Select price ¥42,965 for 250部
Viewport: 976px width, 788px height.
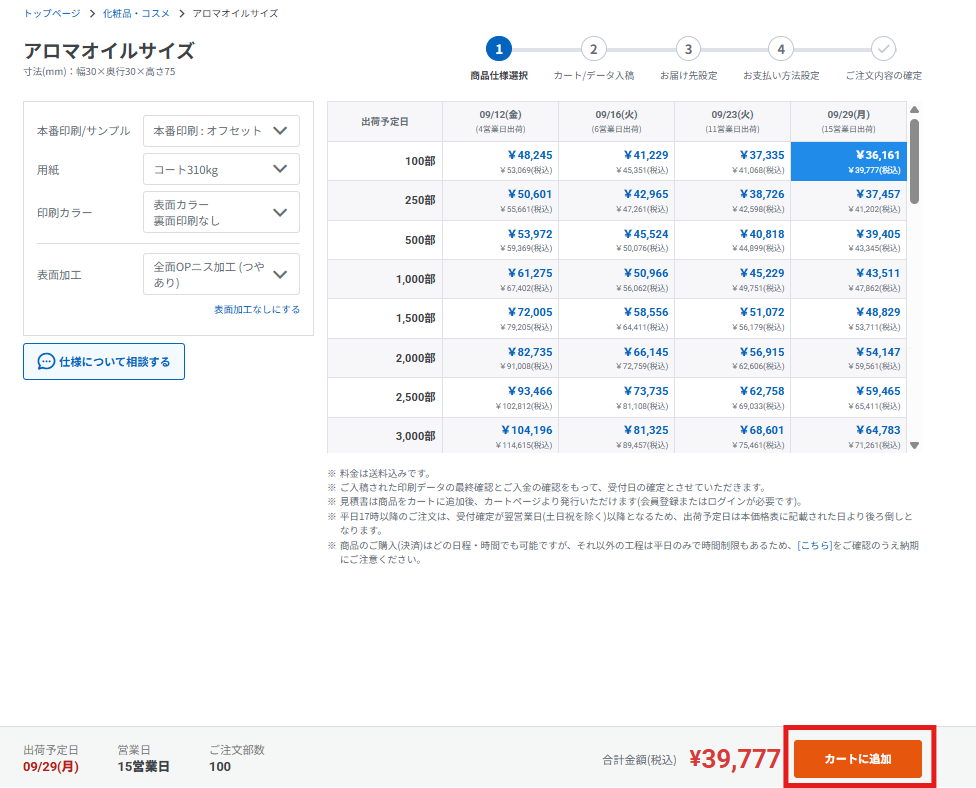coord(616,200)
